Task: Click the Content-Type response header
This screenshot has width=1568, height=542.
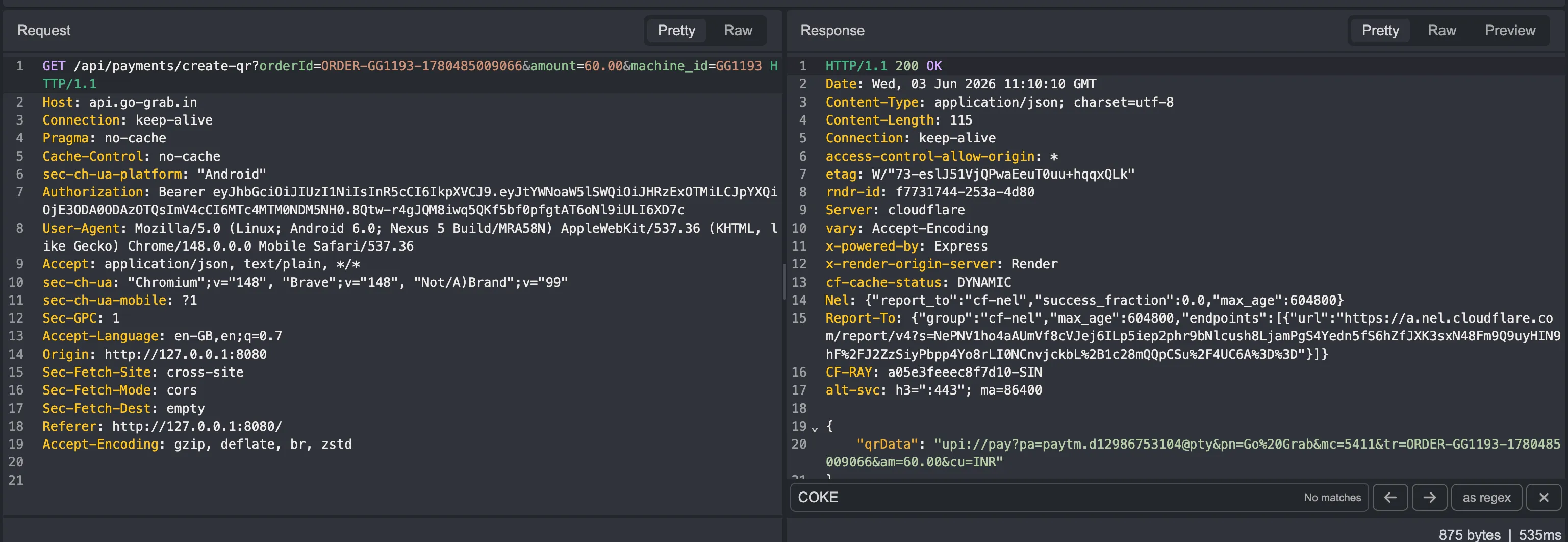Action: pos(999,102)
